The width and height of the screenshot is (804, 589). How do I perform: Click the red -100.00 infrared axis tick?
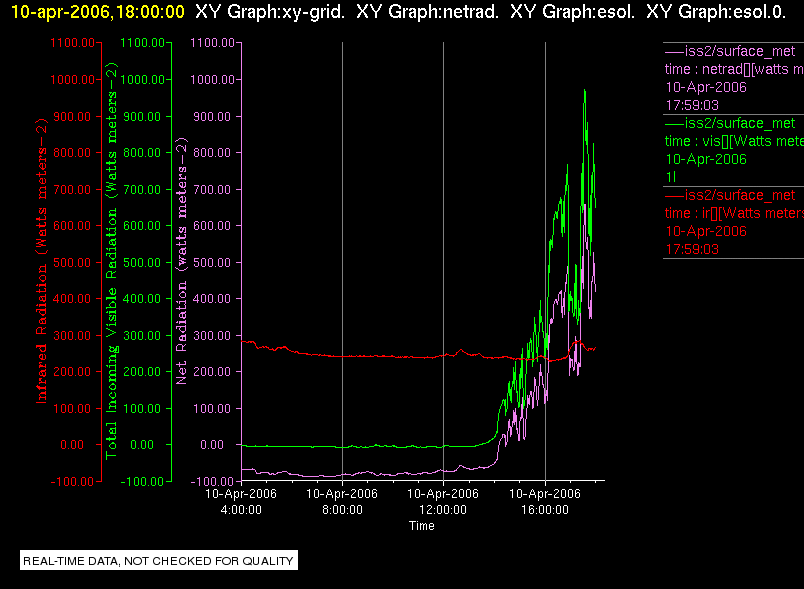pos(72,482)
